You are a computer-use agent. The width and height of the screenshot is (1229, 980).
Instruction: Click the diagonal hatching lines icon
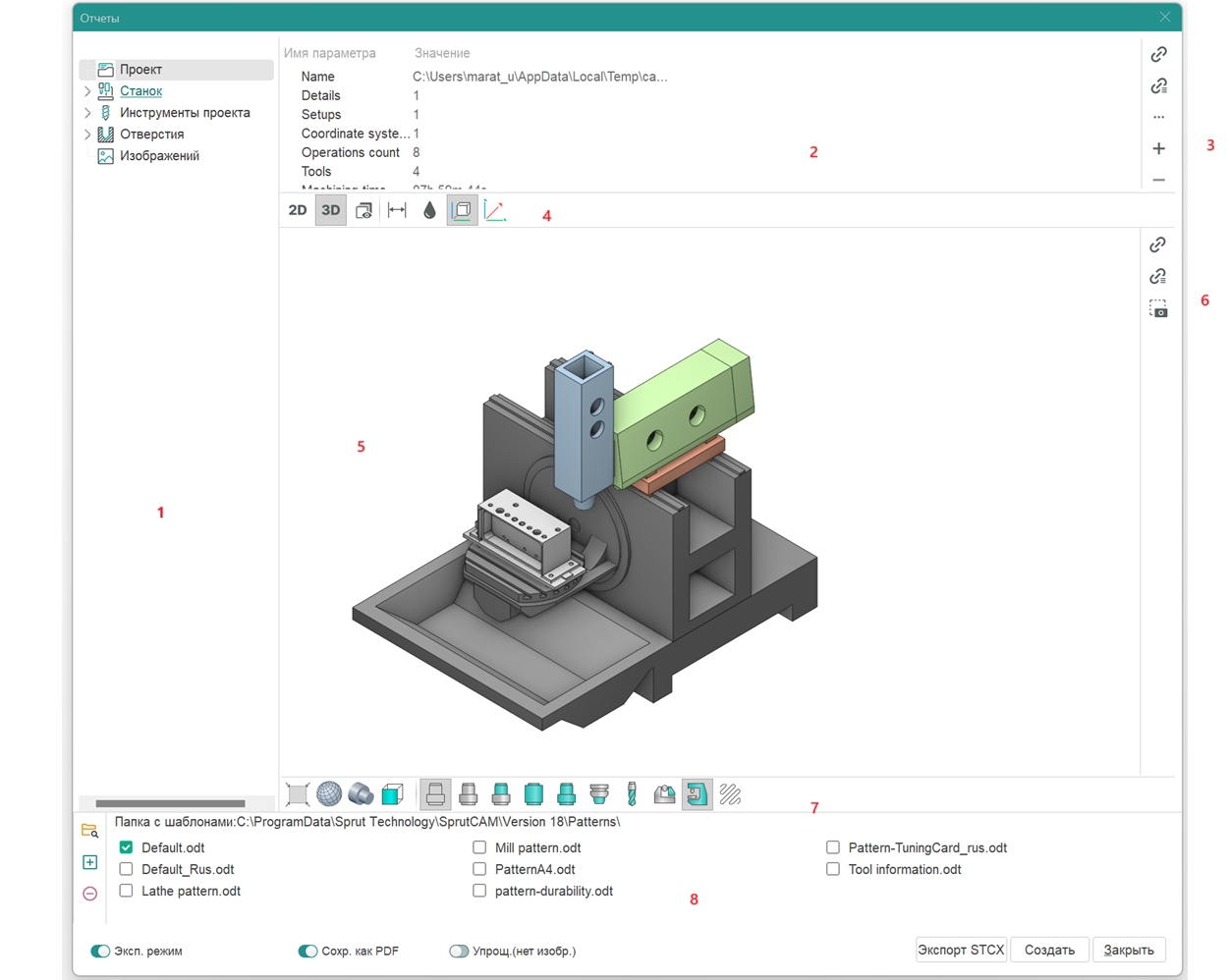[x=730, y=793]
